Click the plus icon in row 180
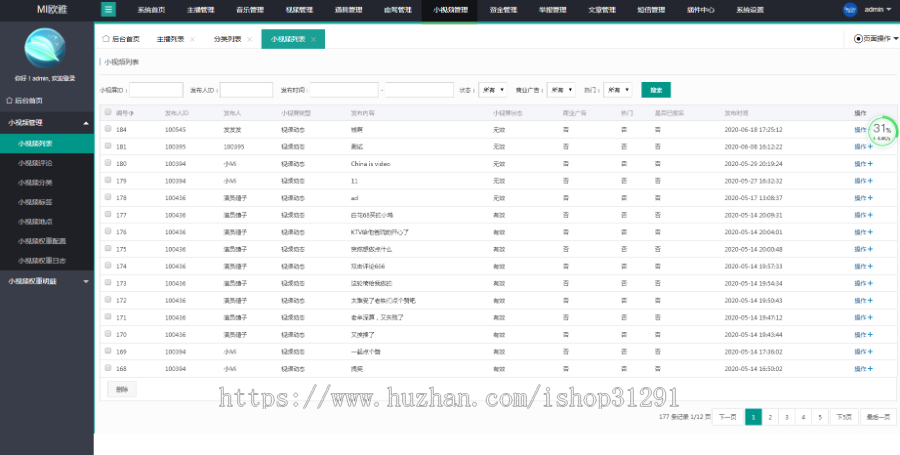Screen dimensions: 900x455 click(x=870, y=164)
